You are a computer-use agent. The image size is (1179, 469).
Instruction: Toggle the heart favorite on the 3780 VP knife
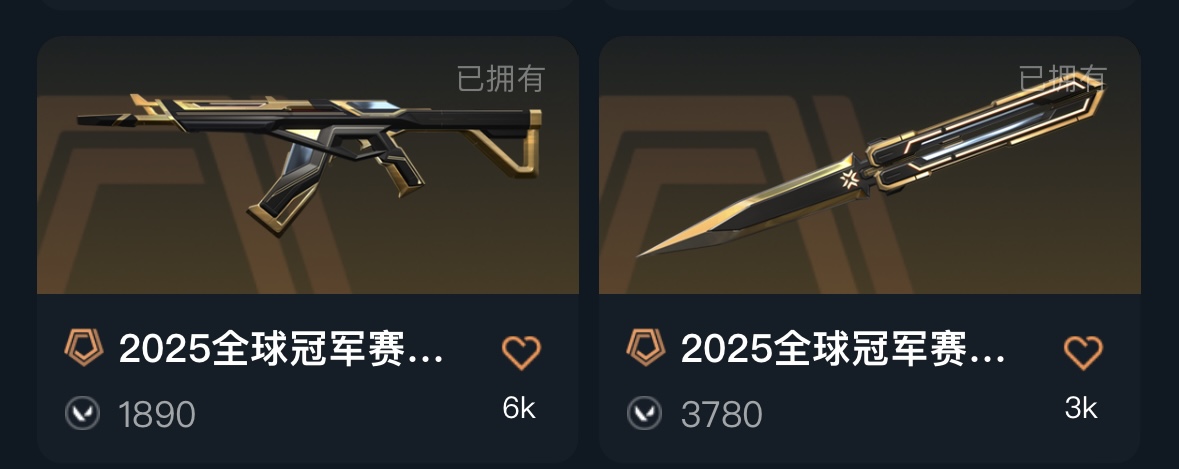click(1084, 353)
